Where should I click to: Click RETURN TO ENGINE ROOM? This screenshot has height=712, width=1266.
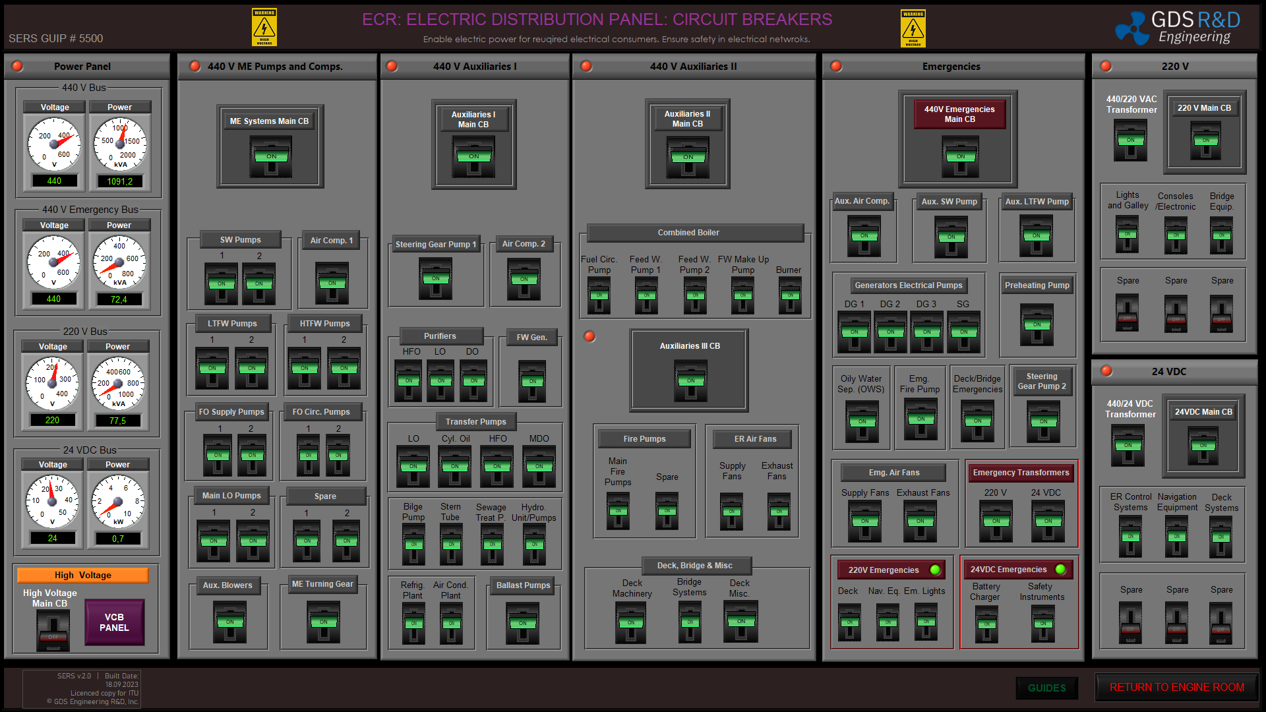click(x=1176, y=688)
